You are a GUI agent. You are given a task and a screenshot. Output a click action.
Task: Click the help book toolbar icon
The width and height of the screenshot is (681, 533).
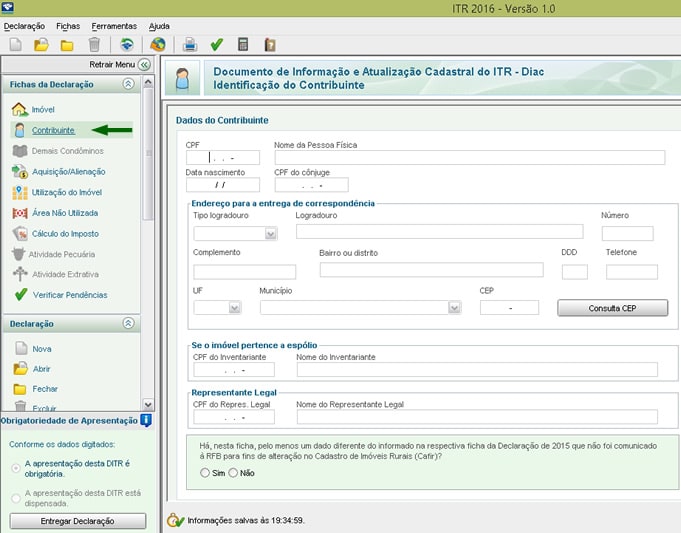pos(270,45)
